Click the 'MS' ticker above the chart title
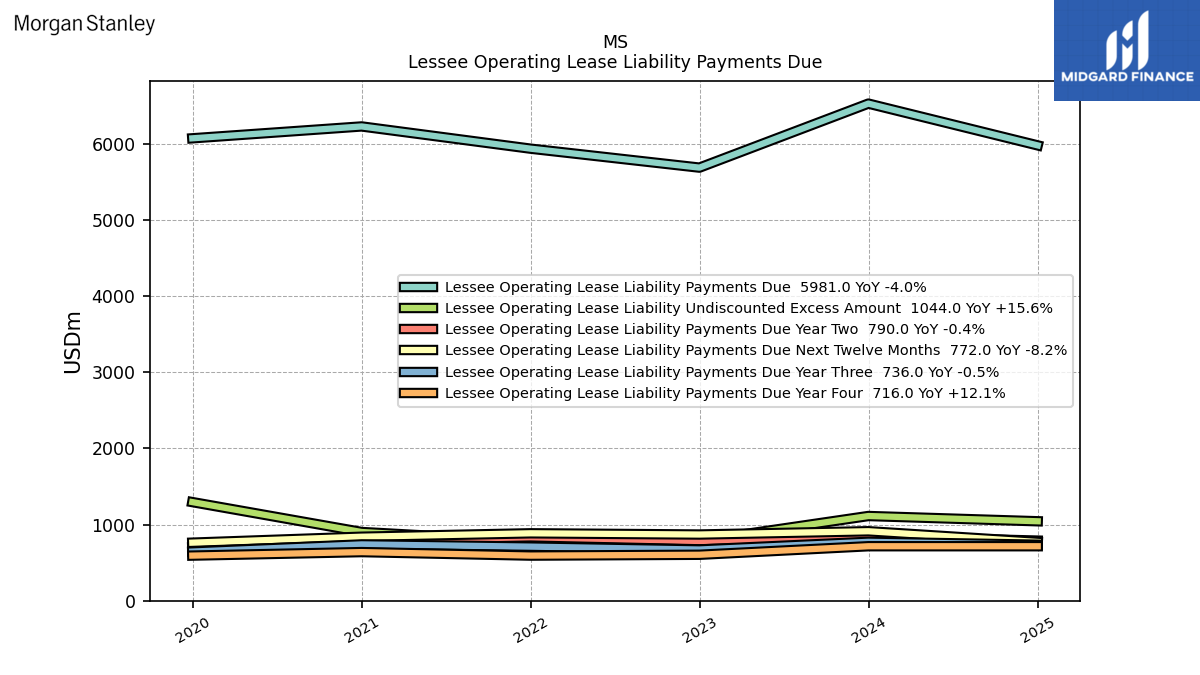This screenshot has width=1200, height=675. click(x=615, y=42)
